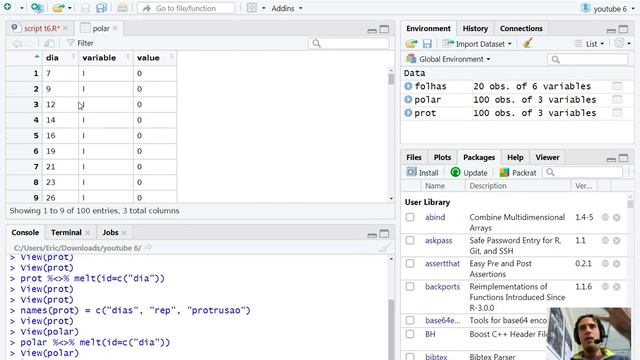
Task: Open the assertthat package link
Action: coord(442,263)
